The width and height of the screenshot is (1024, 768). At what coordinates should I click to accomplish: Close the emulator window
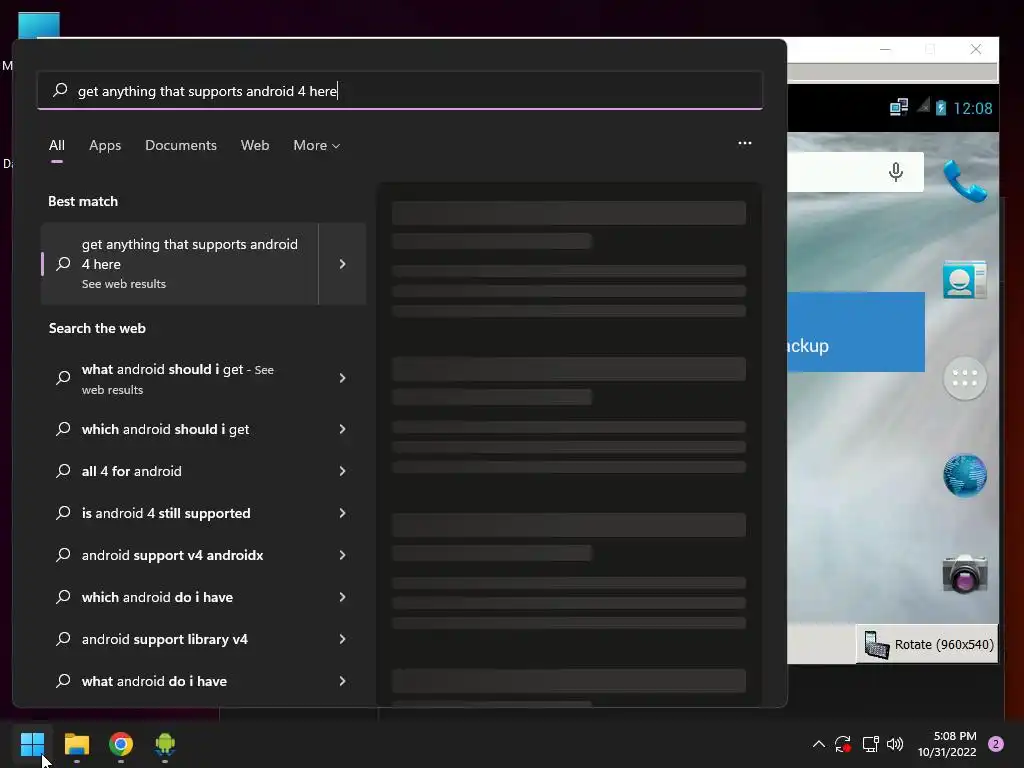click(976, 50)
